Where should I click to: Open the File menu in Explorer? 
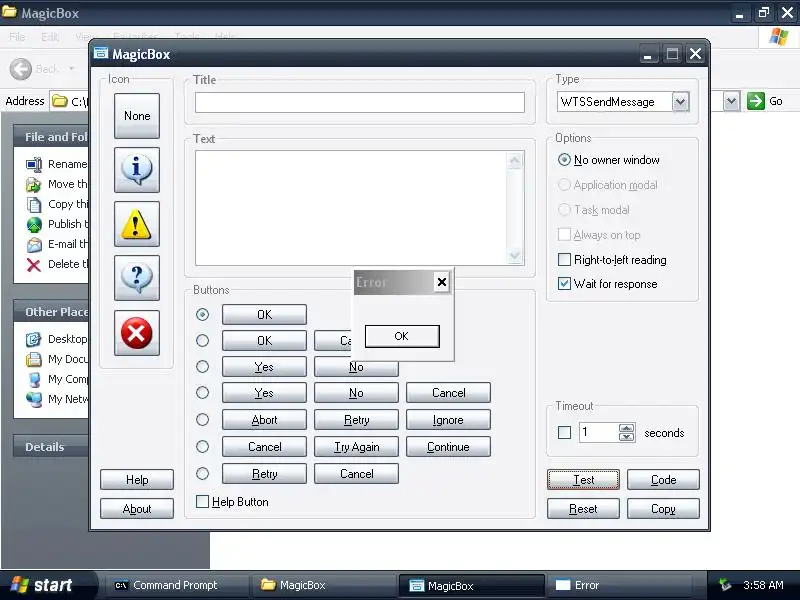tap(17, 37)
